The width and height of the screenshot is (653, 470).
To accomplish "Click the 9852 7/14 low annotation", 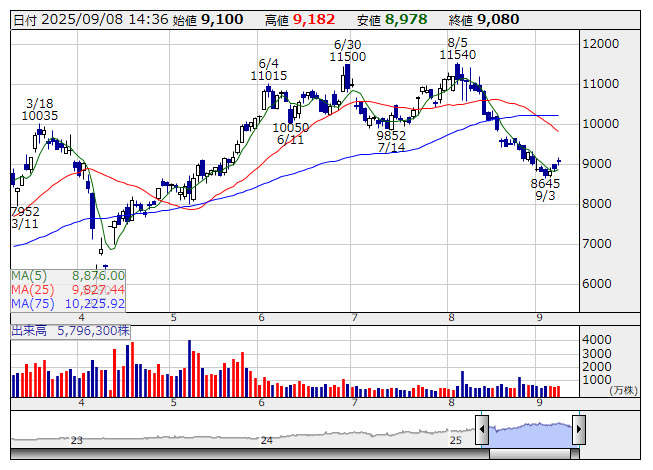I will tap(391, 142).
